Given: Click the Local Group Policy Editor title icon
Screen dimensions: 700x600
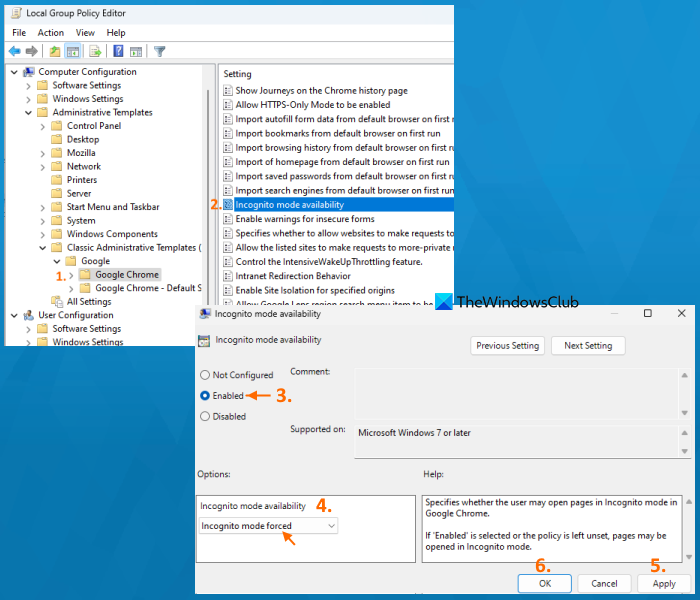Looking at the screenshot, I should (x=17, y=13).
